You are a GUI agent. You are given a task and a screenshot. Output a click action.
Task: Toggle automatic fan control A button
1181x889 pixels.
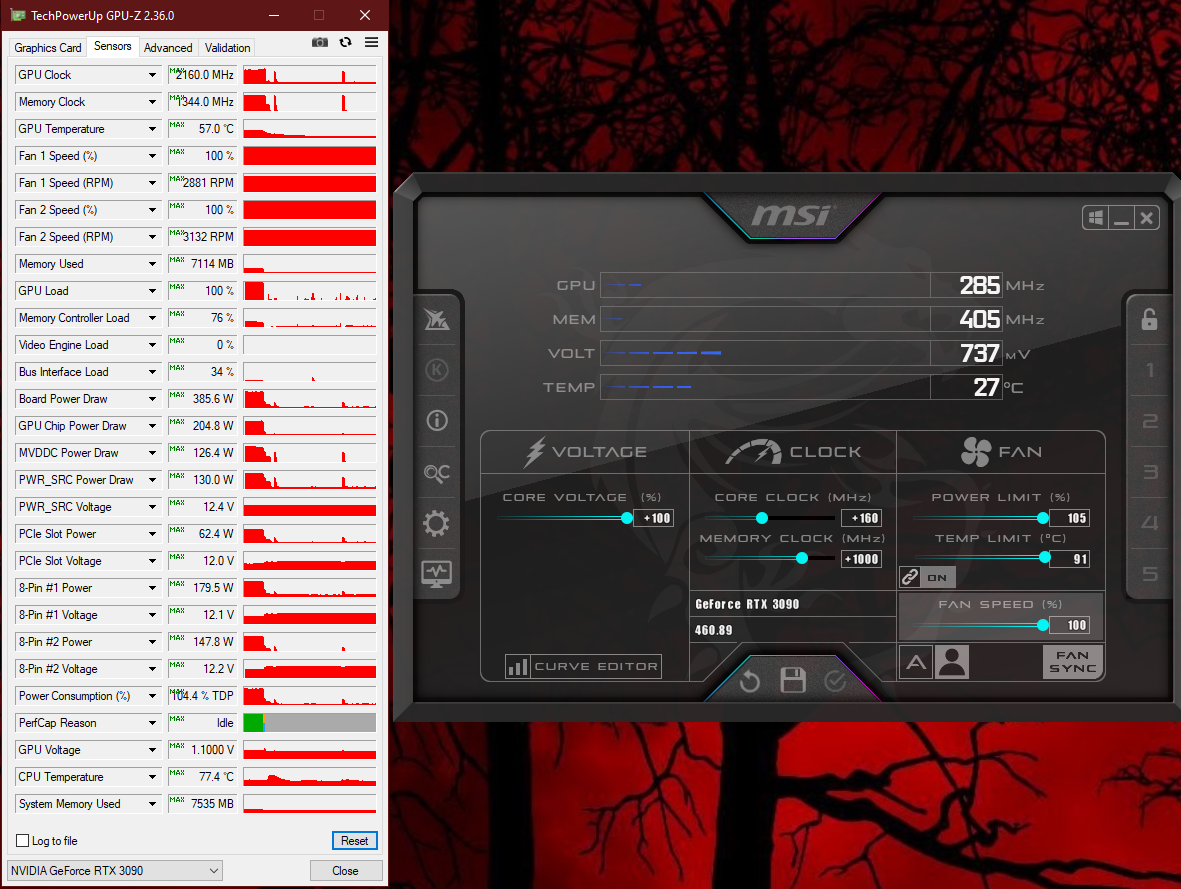point(916,663)
